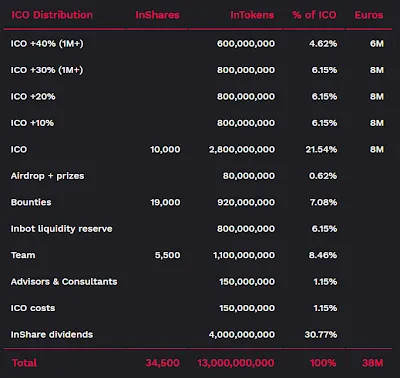This screenshot has height=378, width=400.
Task: Click the InShare dividends row label
Action: coord(52,335)
